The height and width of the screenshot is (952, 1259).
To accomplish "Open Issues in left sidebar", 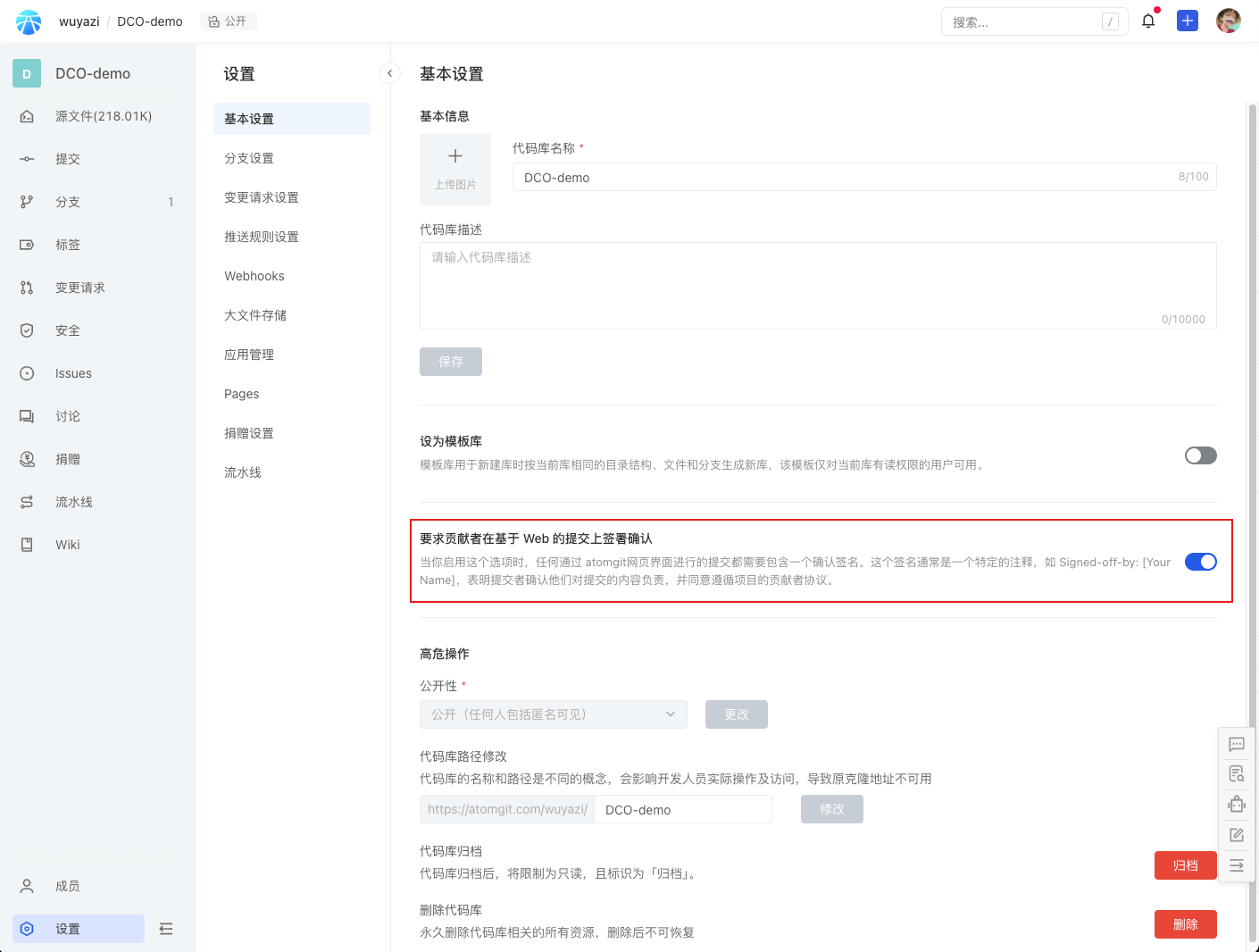I will (73, 373).
